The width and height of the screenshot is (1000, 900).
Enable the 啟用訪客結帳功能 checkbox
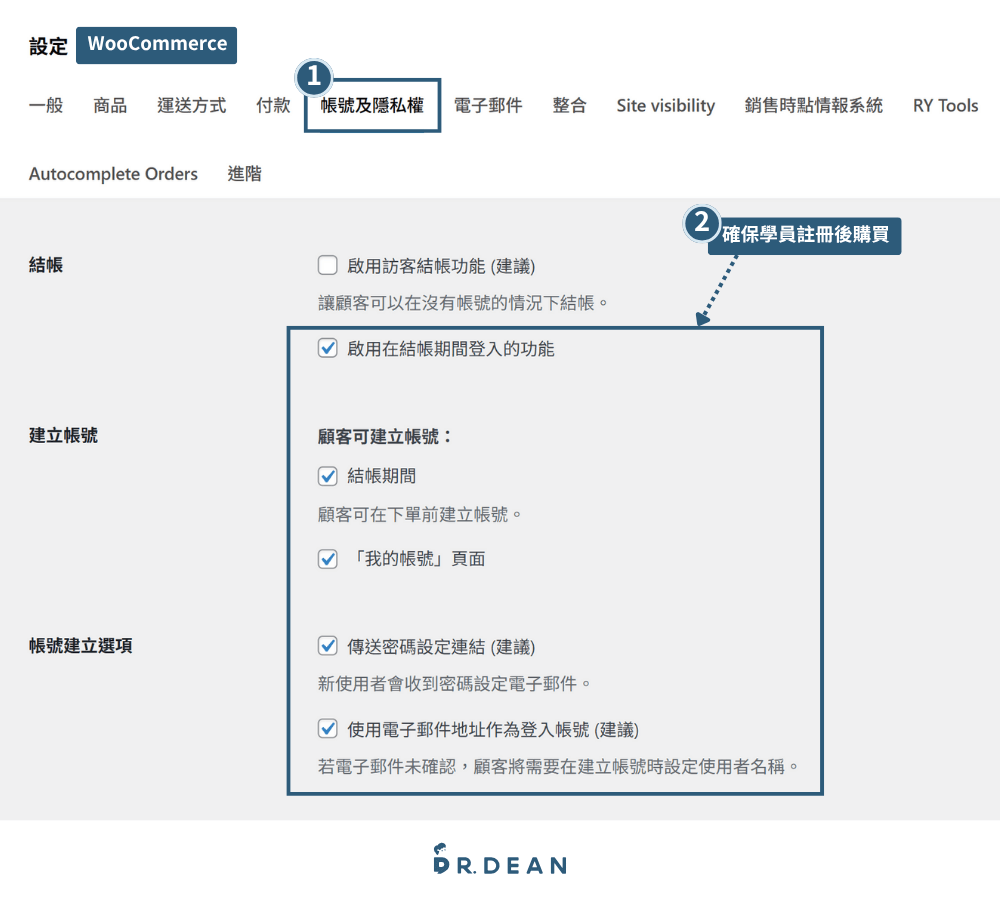click(327, 266)
